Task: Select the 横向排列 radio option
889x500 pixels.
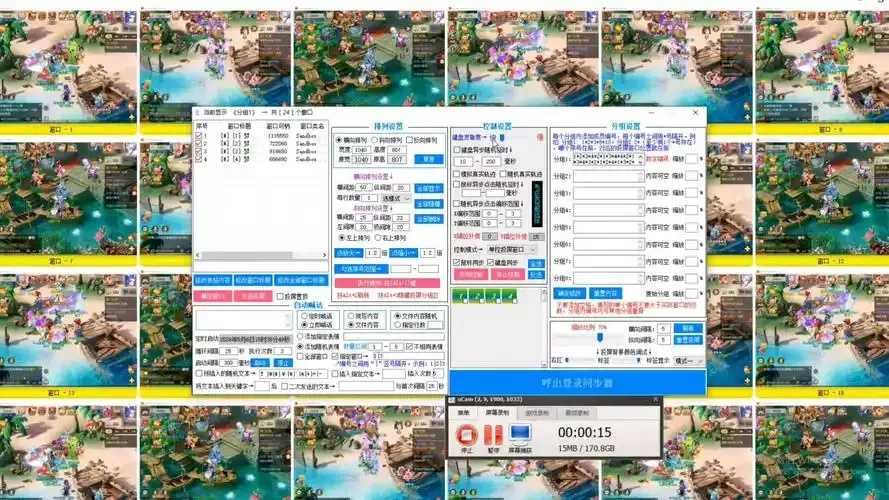Action: coord(353,140)
